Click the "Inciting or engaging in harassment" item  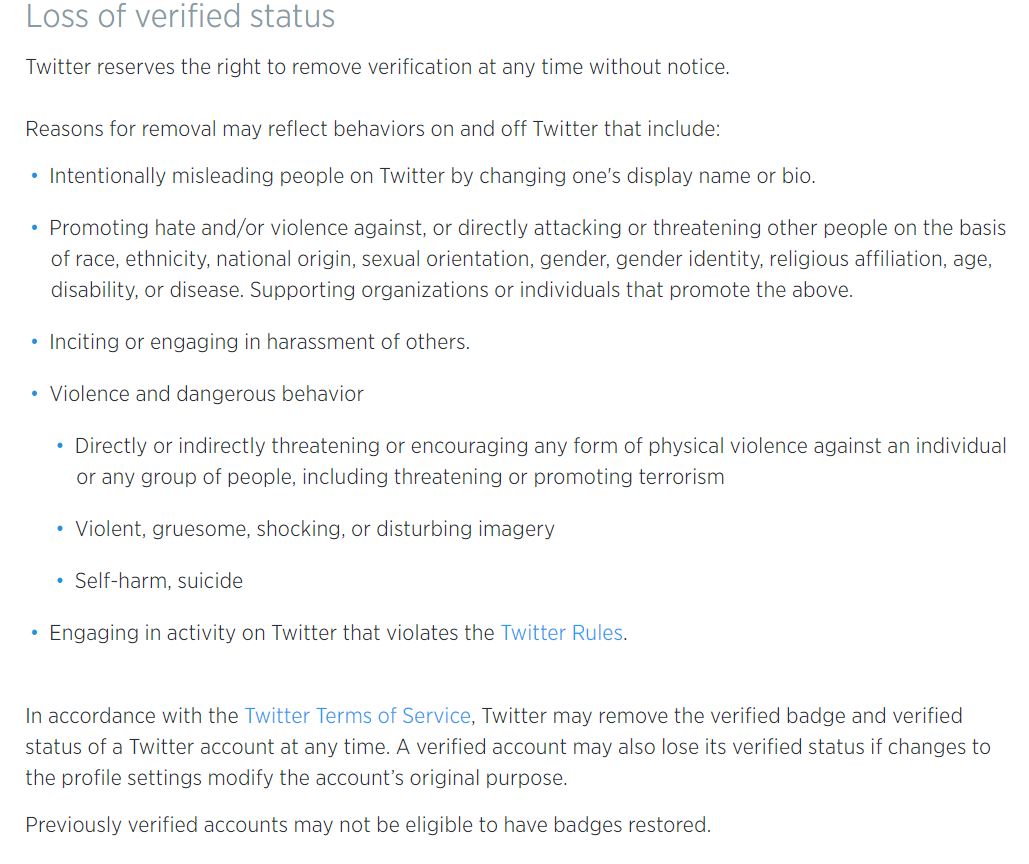tap(259, 342)
